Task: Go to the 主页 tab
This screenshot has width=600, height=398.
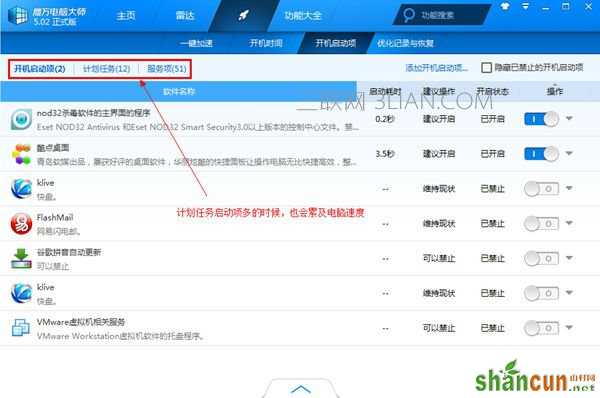Action: click(126, 15)
